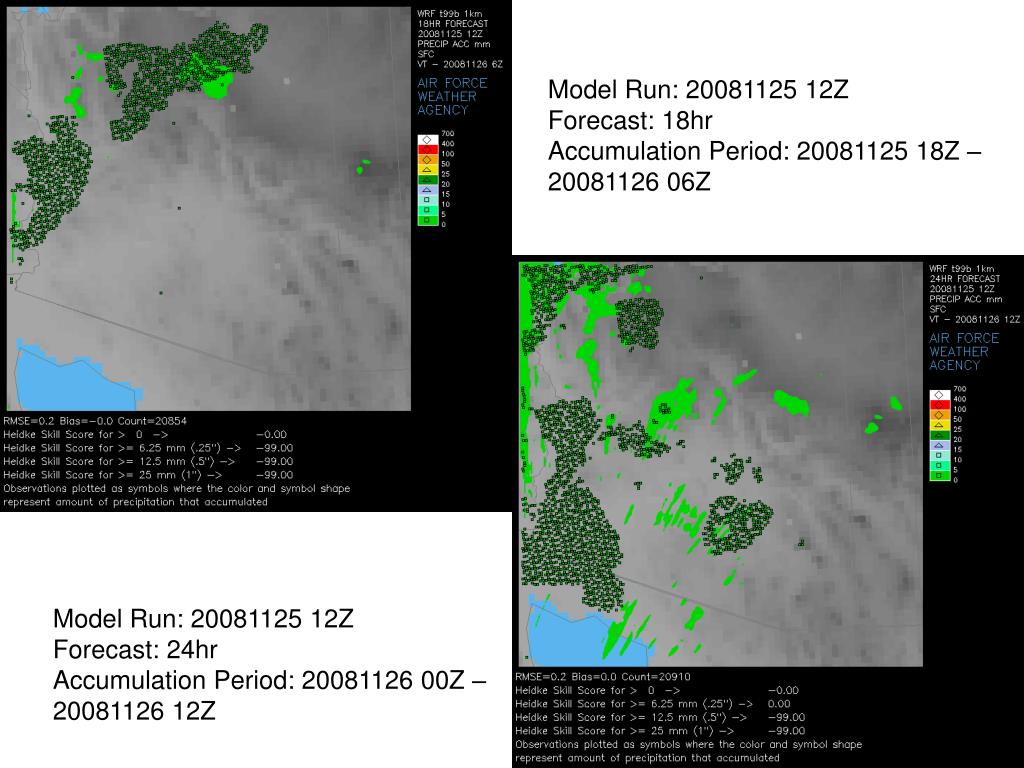The height and width of the screenshot is (768, 1024).
Task: Click 'VT – 20081126 6Z' valid time text
Action: [460, 64]
